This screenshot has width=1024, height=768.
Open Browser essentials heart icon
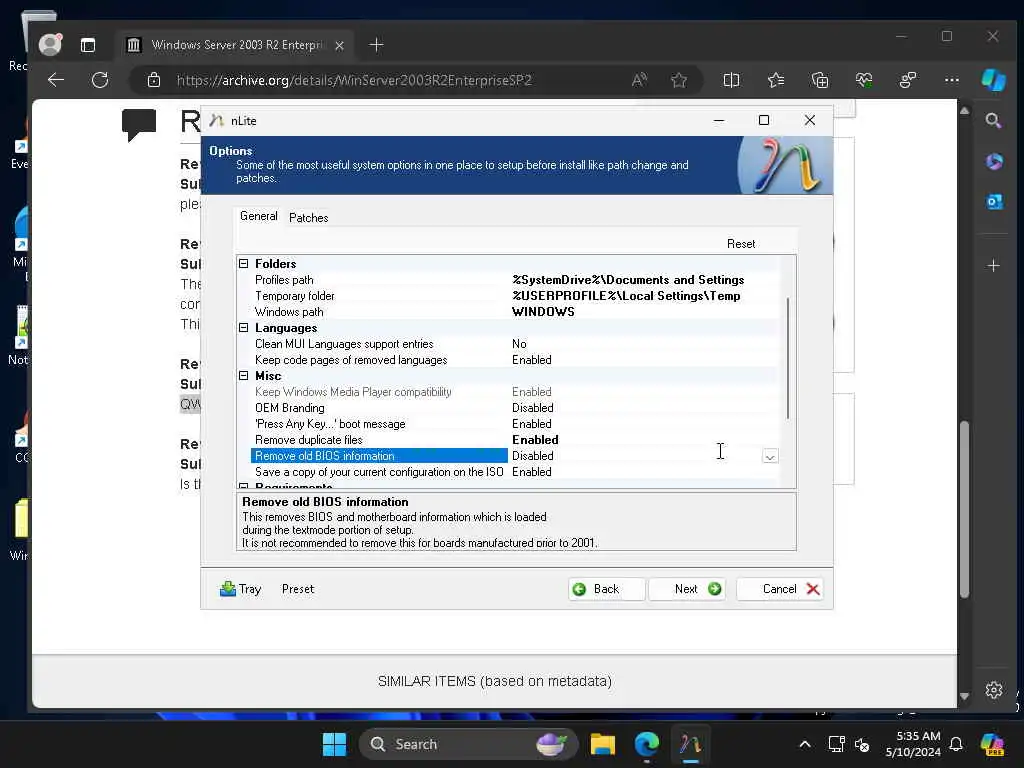coord(864,80)
